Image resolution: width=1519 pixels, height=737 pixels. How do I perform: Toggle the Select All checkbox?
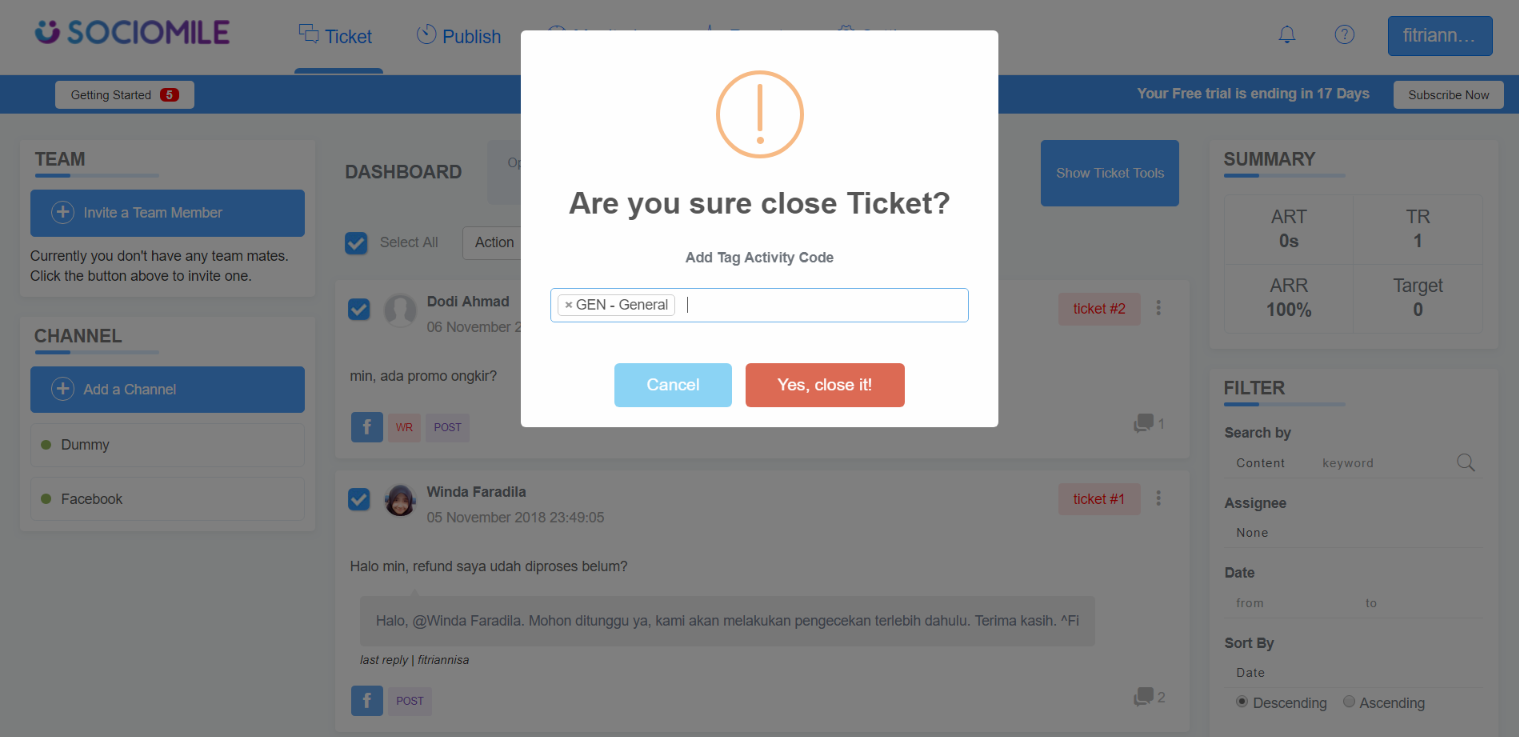356,242
